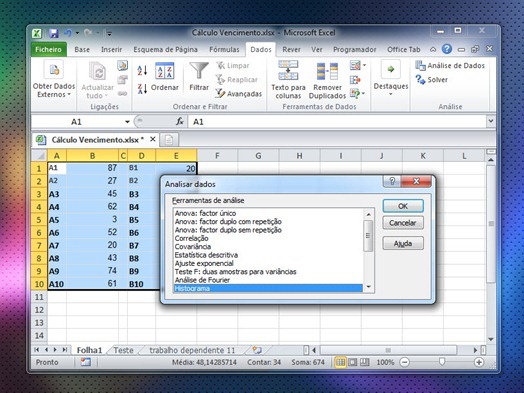Switch to Fórmulas ribbon tab

[x=224, y=49]
